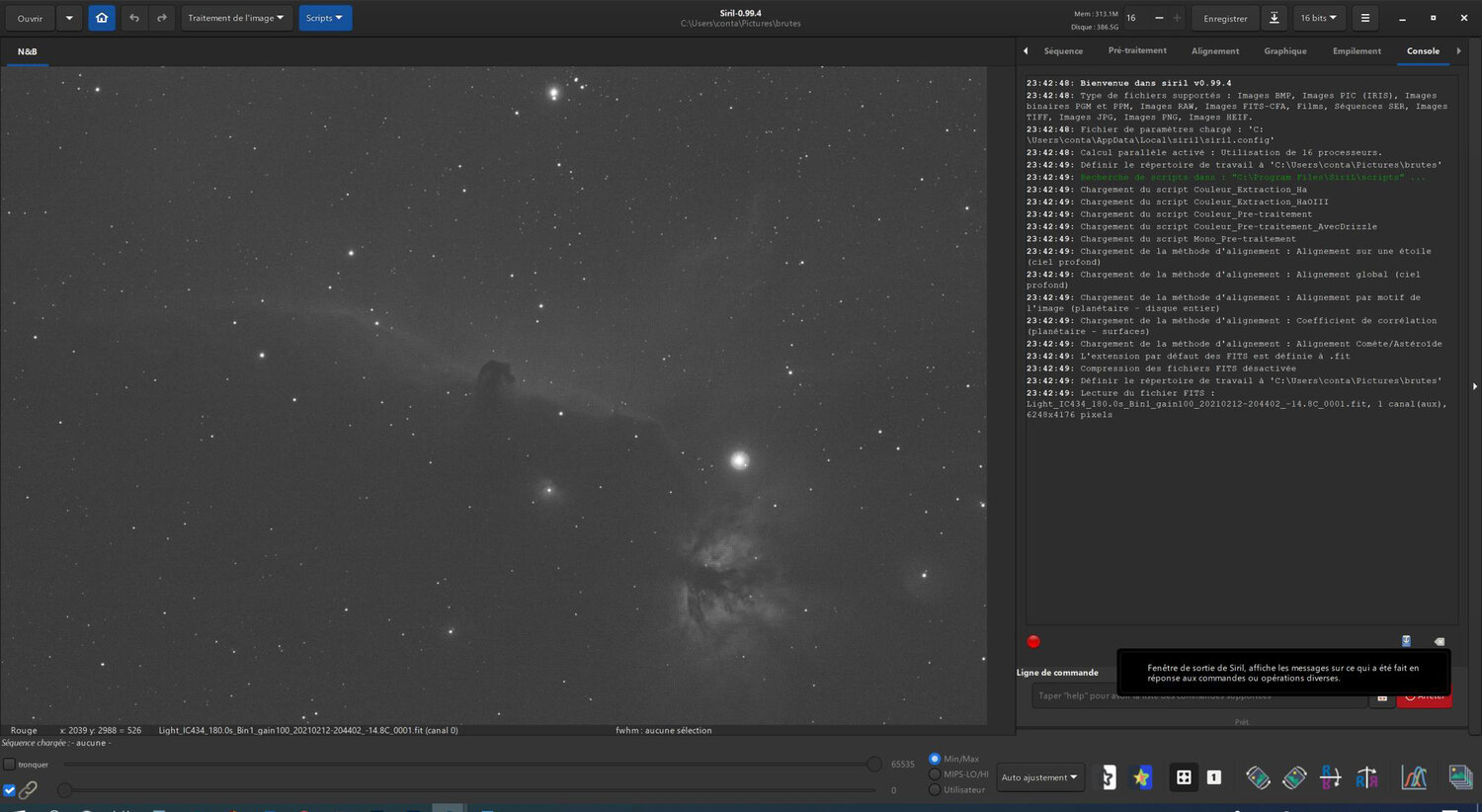Open the hamburger main menu

(x=1364, y=18)
